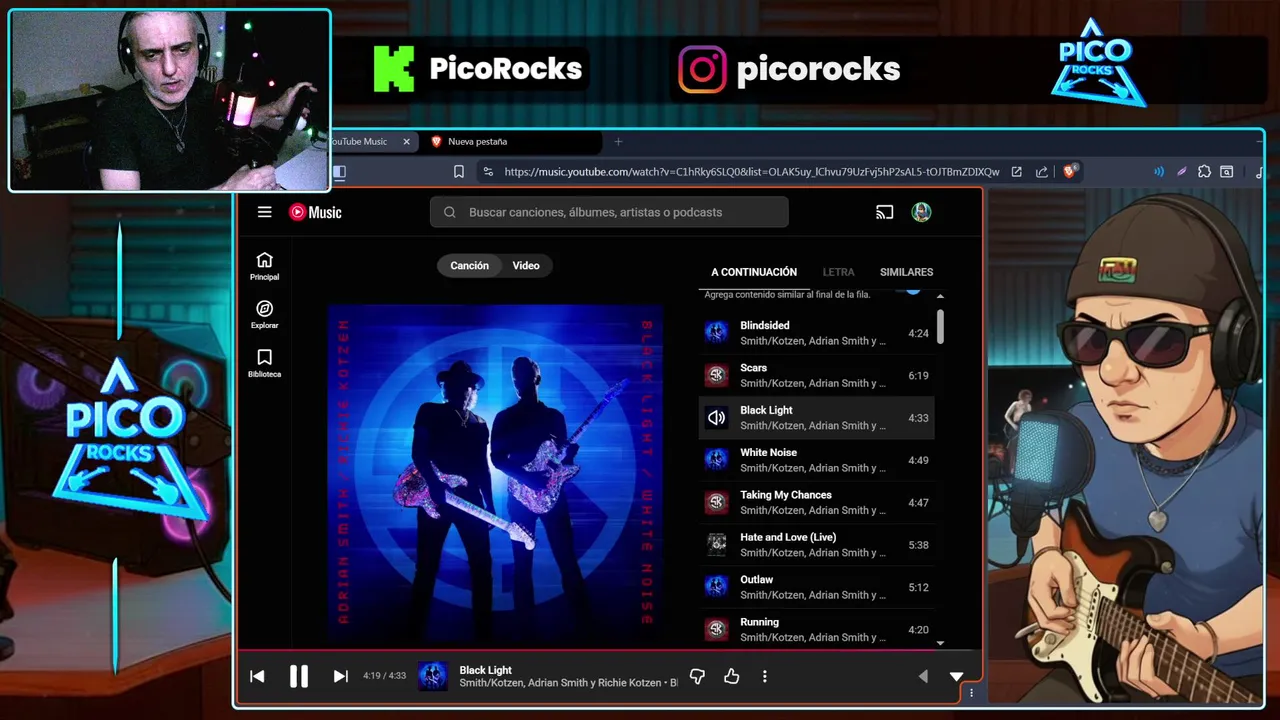This screenshot has width=1280, height=720.
Task: Play Taking My Chances from queue
Action: click(817, 502)
